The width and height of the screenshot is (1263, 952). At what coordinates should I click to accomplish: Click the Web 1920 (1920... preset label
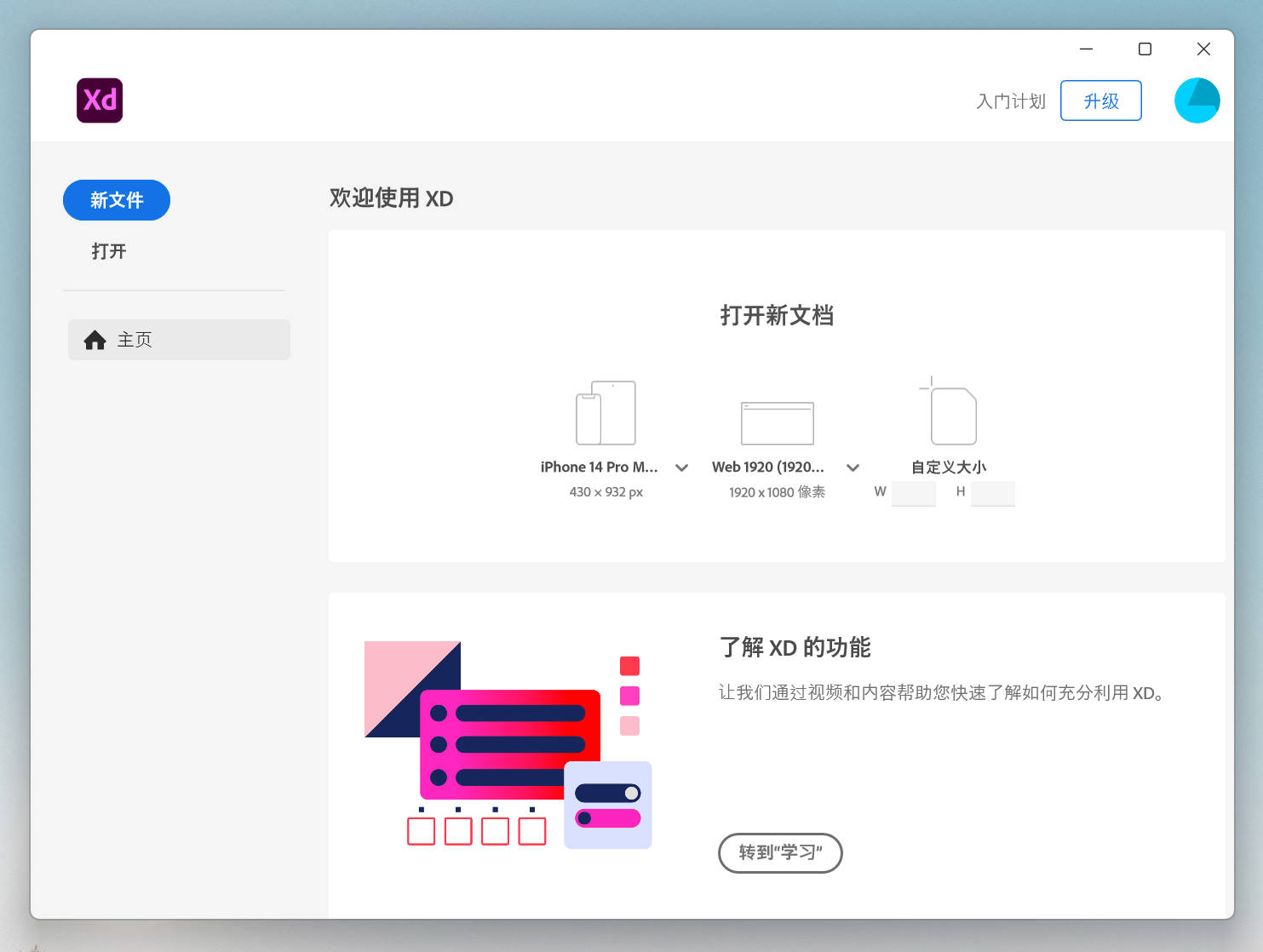pos(768,467)
